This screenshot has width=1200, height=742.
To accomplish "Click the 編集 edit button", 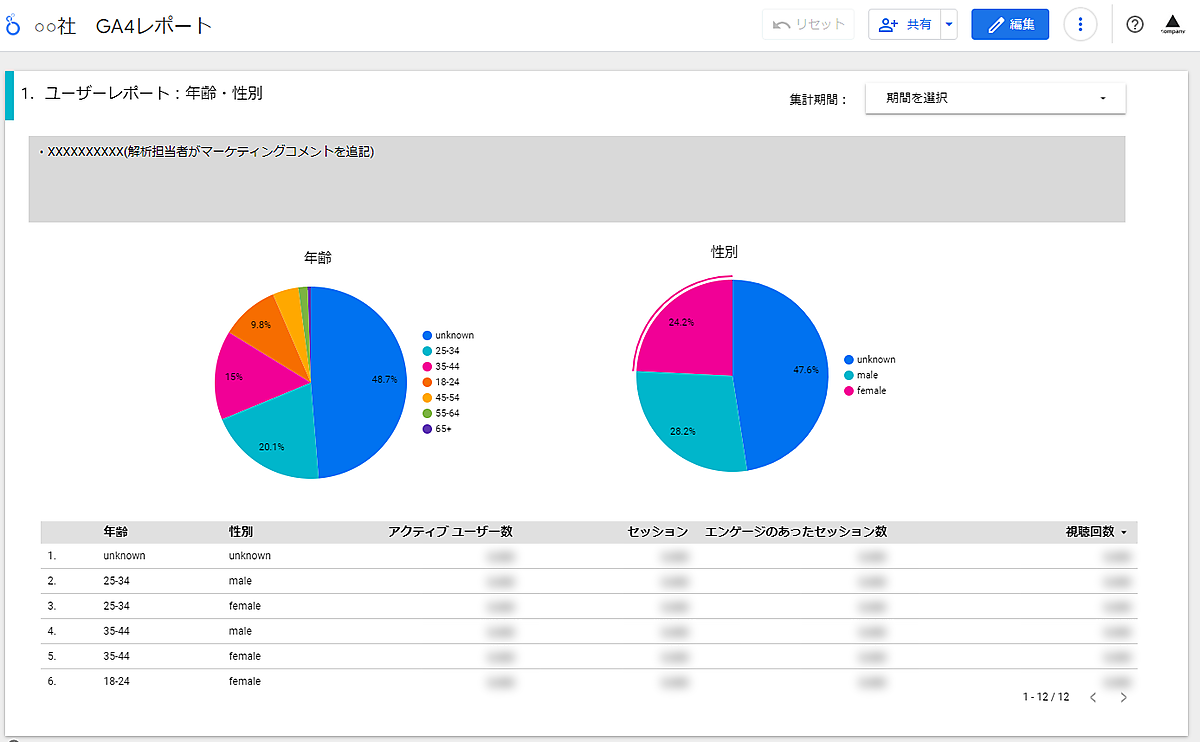I will pos(1010,25).
